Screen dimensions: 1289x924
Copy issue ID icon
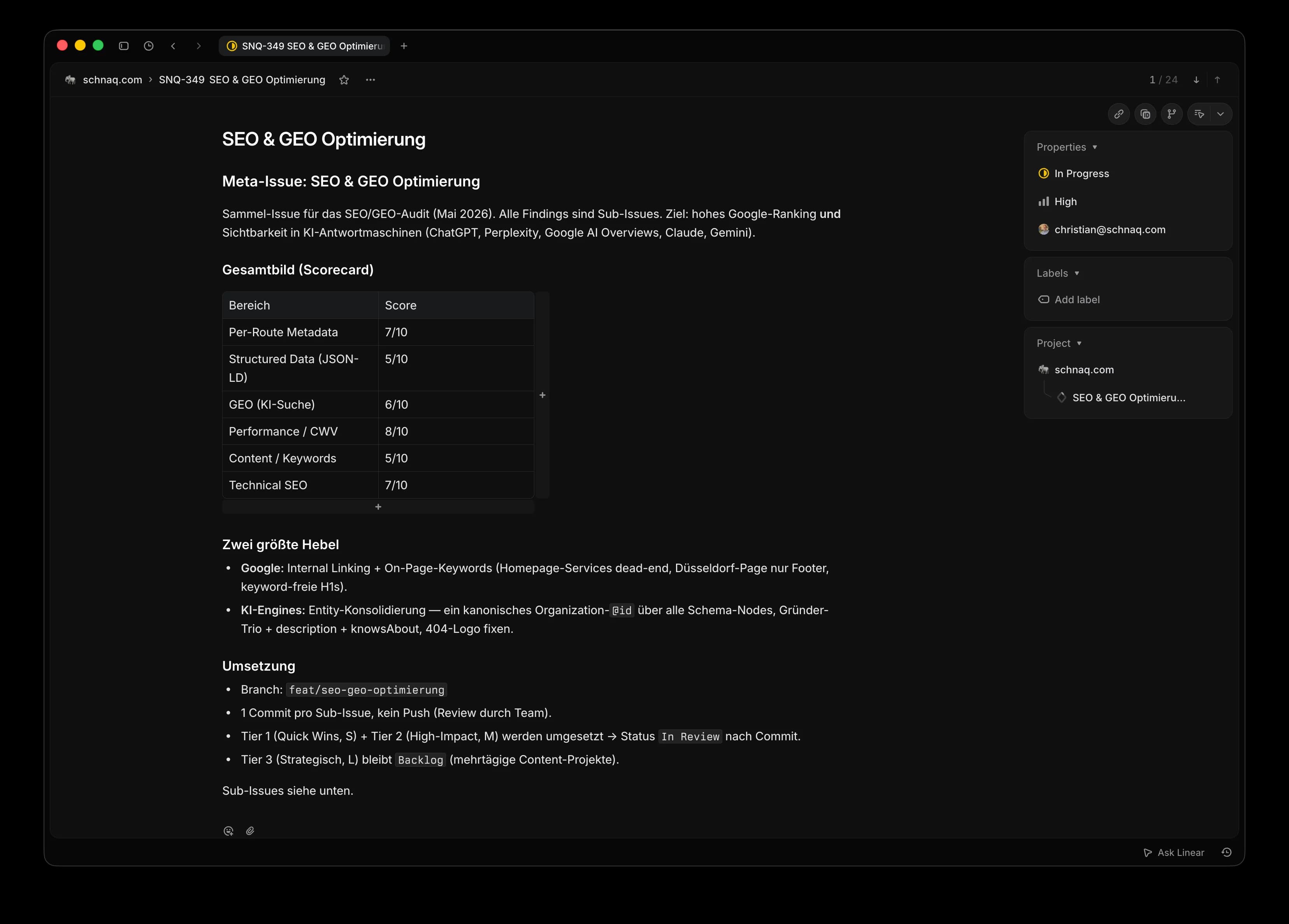[1145, 114]
